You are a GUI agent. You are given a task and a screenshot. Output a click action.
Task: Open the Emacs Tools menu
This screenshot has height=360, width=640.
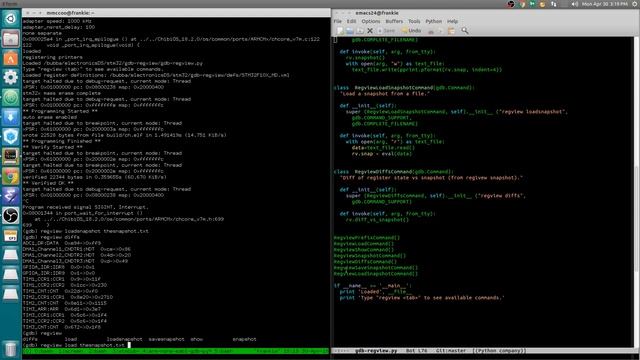tap(414, 21)
